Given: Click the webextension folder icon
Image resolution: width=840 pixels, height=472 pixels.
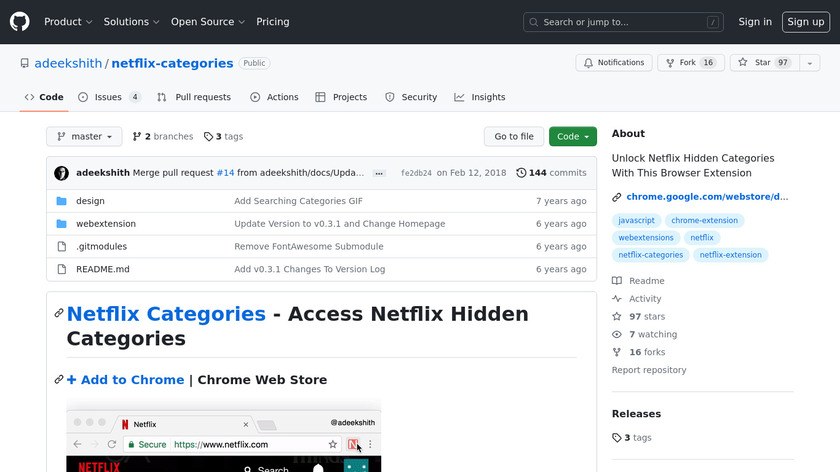Looking at the screenshot, I should click(x=62, y=224).
